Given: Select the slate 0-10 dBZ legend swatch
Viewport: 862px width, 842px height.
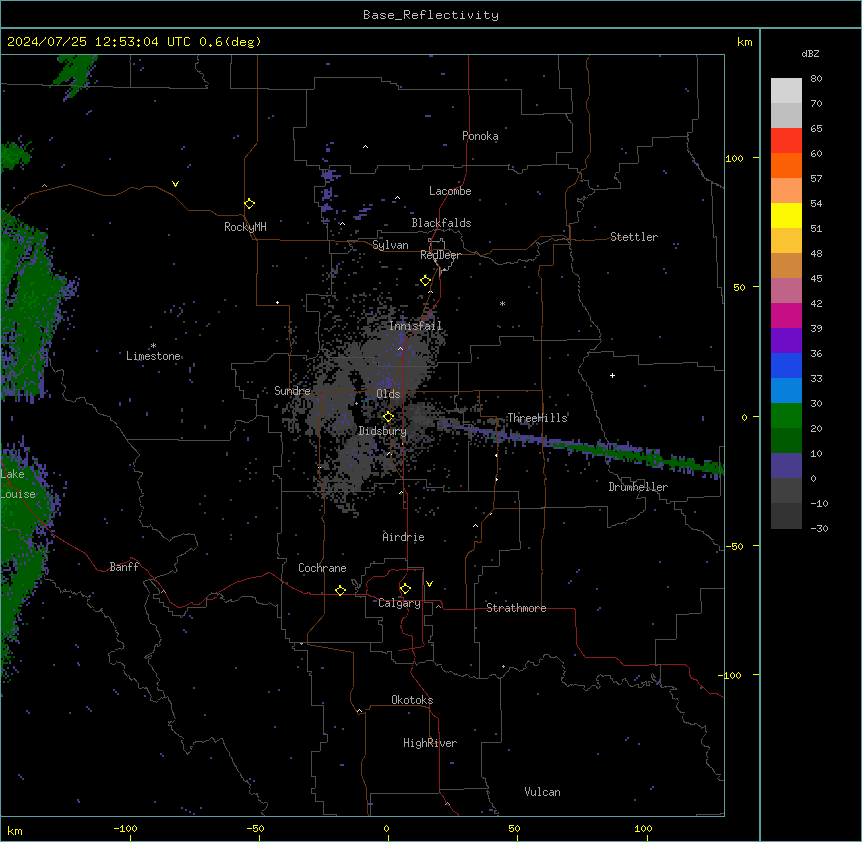Looking at the screenshot, I should [x=786, y=466].
